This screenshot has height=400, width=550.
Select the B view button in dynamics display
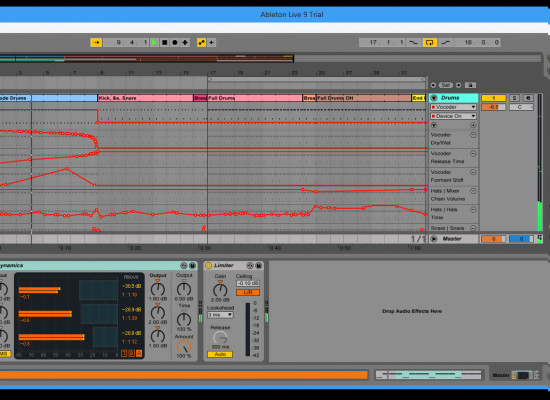131,353
